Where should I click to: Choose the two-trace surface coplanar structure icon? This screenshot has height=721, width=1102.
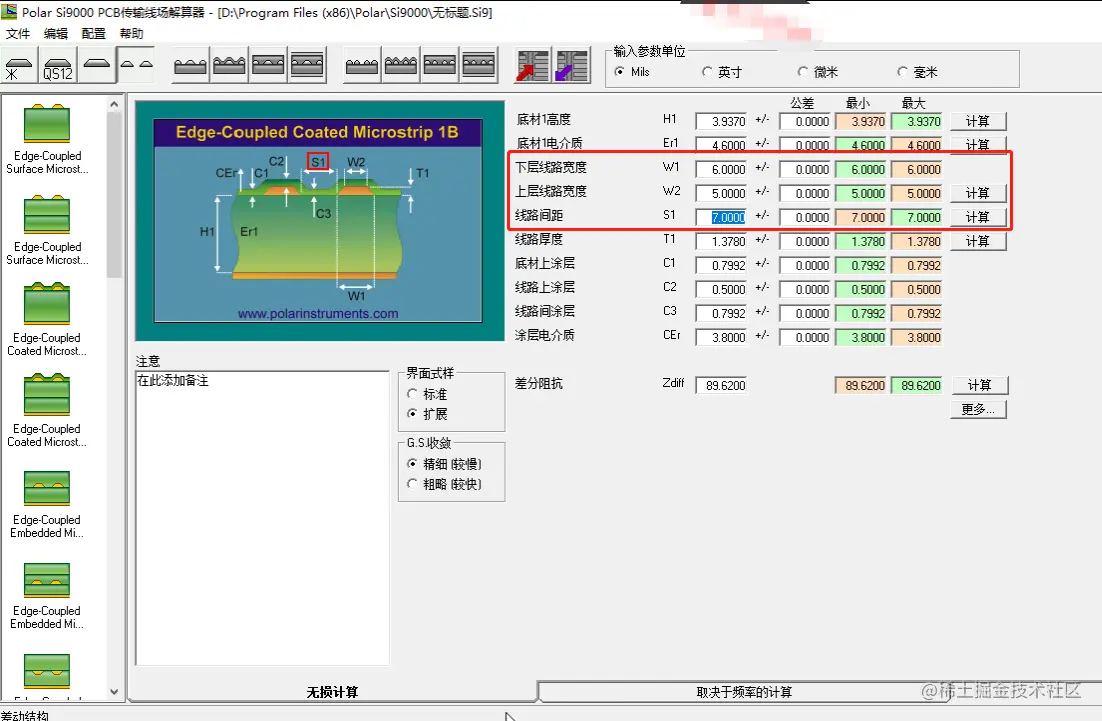pos(190,66)
